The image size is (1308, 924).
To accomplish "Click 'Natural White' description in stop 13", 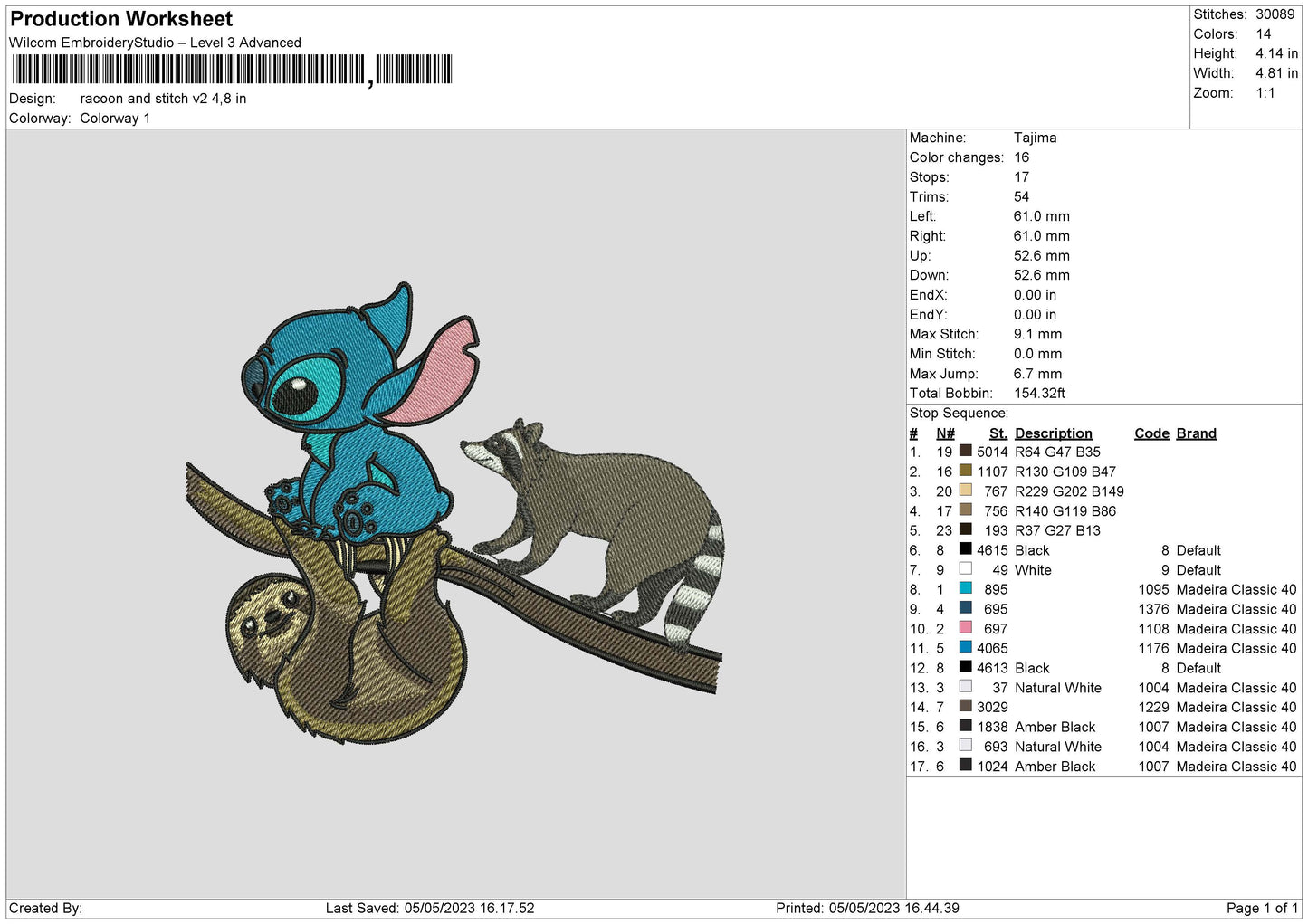I will pos(1058,688).
